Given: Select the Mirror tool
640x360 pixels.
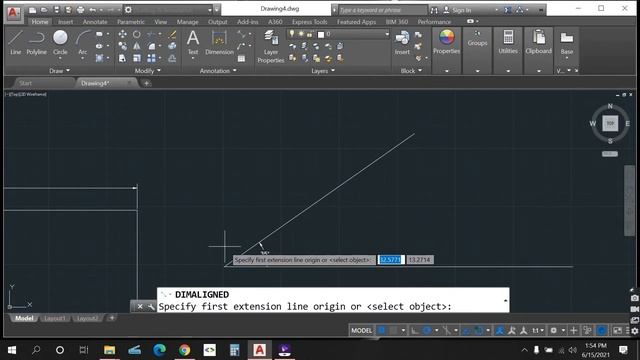Looking at the screenshot, I should pyautogui.click(x=137, y=46).
